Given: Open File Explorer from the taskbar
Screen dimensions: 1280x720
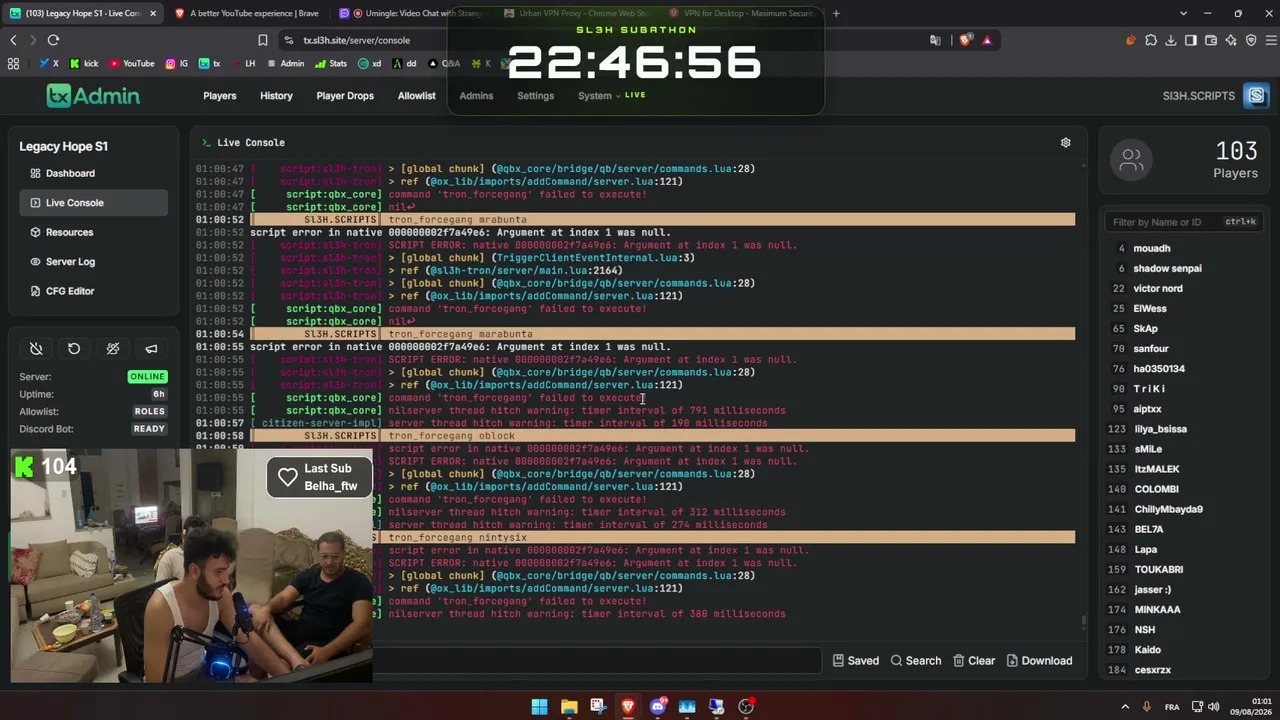Looking at the screenshot, I should click(x=569, y=707).
